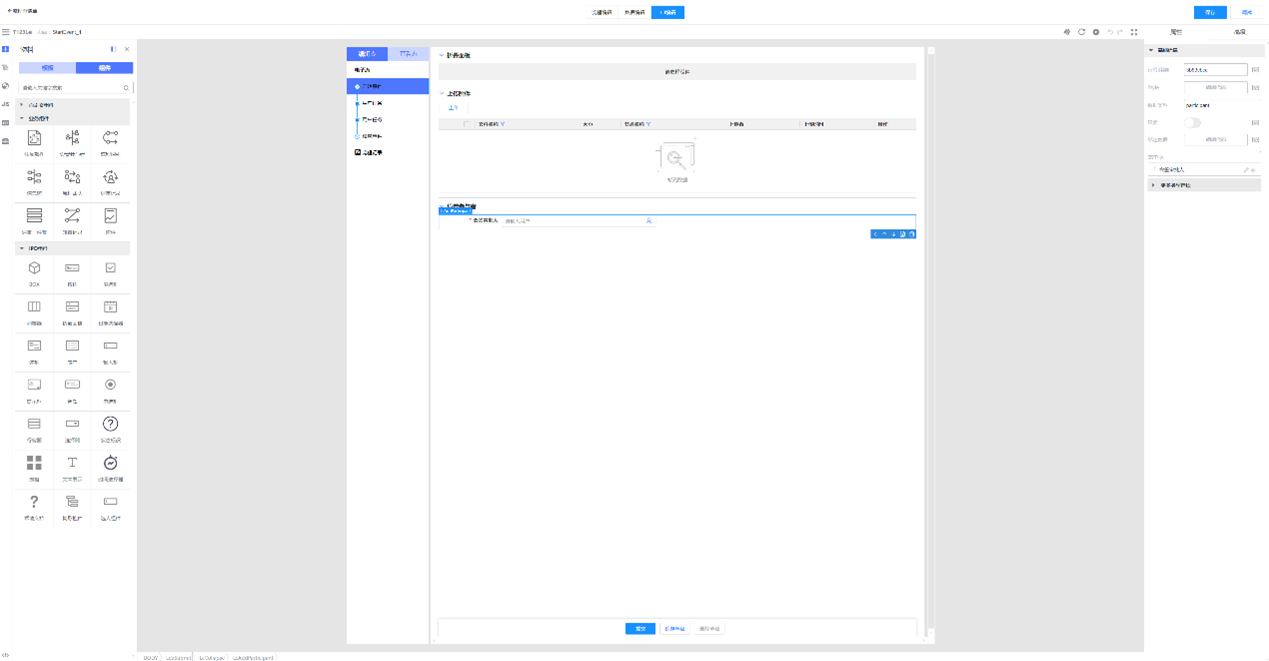Select the first tab at top center
Screen dimensions: 1269x661
point(601,12)
